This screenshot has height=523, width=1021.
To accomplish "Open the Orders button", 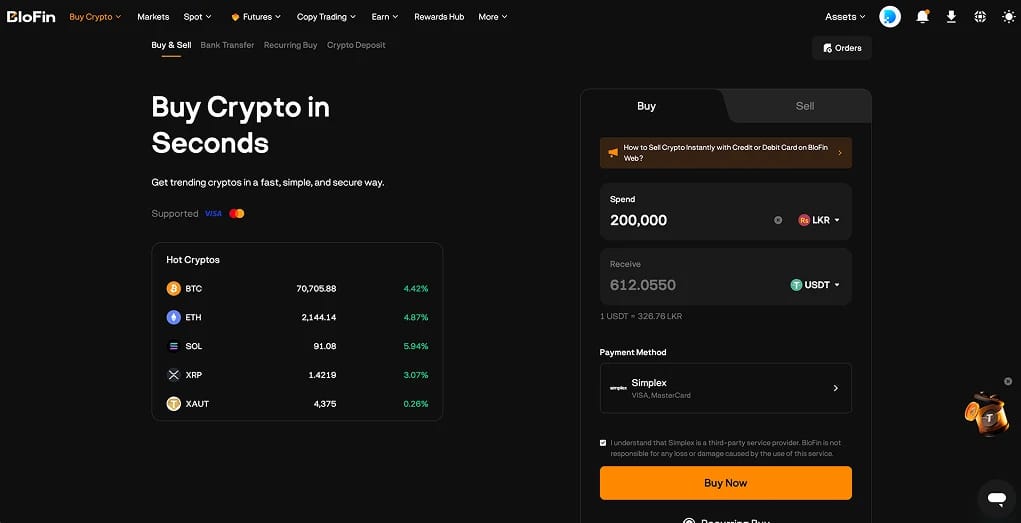I will pyautogui.click(x=842, y=48).
